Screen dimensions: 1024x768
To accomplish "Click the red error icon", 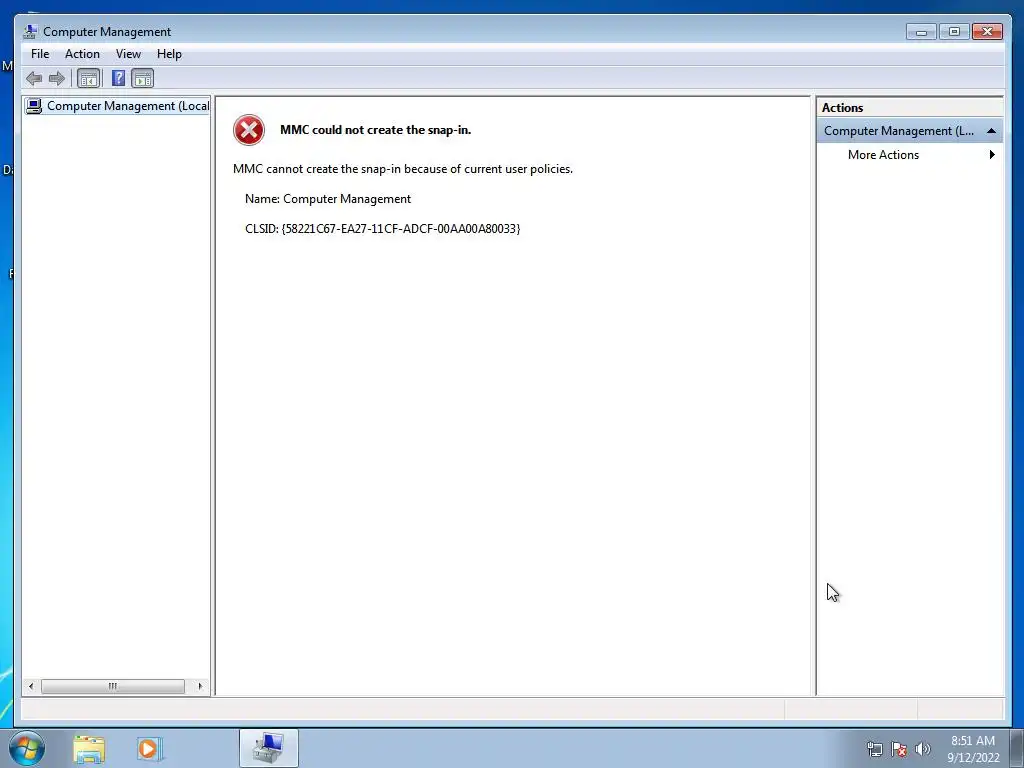I will point(249,130).
